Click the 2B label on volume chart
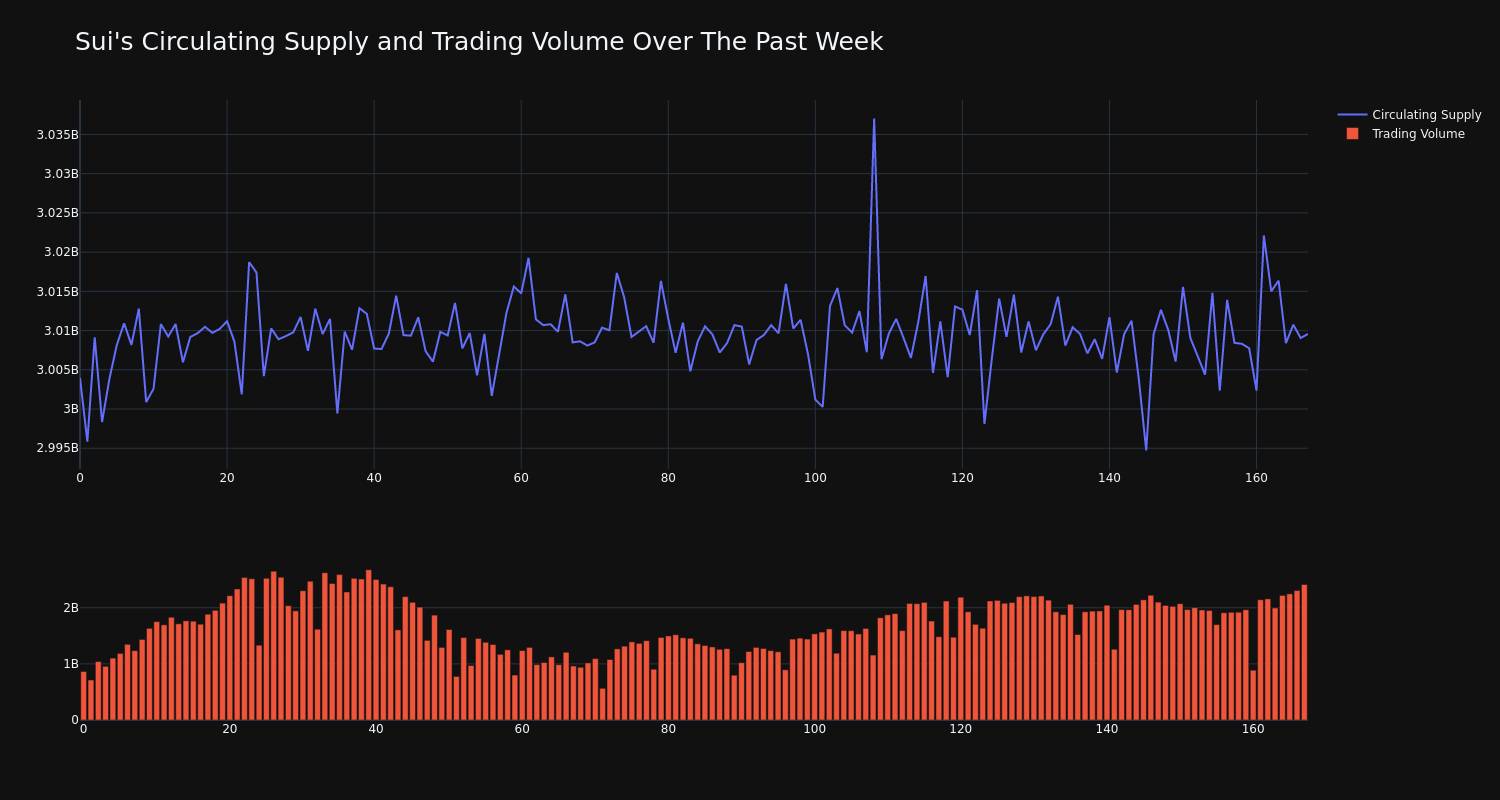 pyautogui.click(x=70, y=608)
